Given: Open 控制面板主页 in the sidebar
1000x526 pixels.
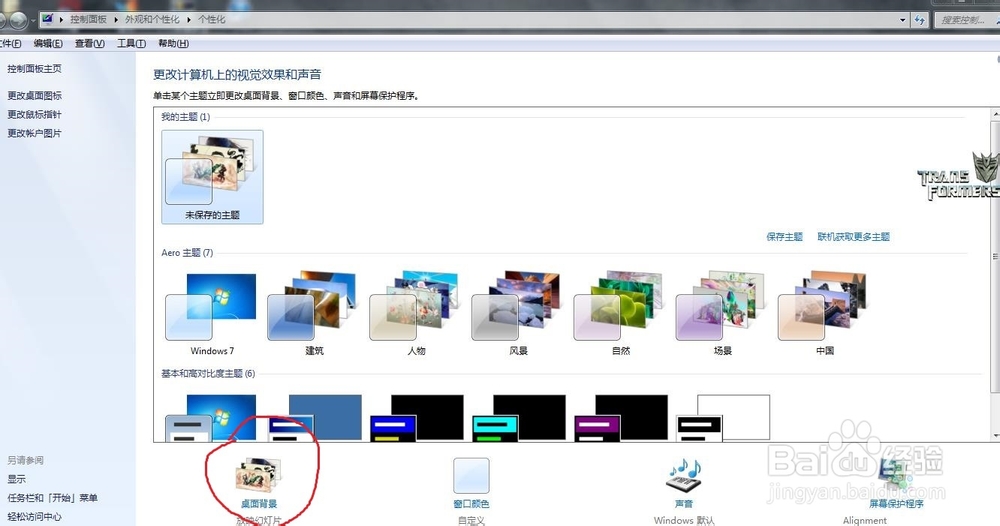Looking at the screenshot, I should 34,69.
